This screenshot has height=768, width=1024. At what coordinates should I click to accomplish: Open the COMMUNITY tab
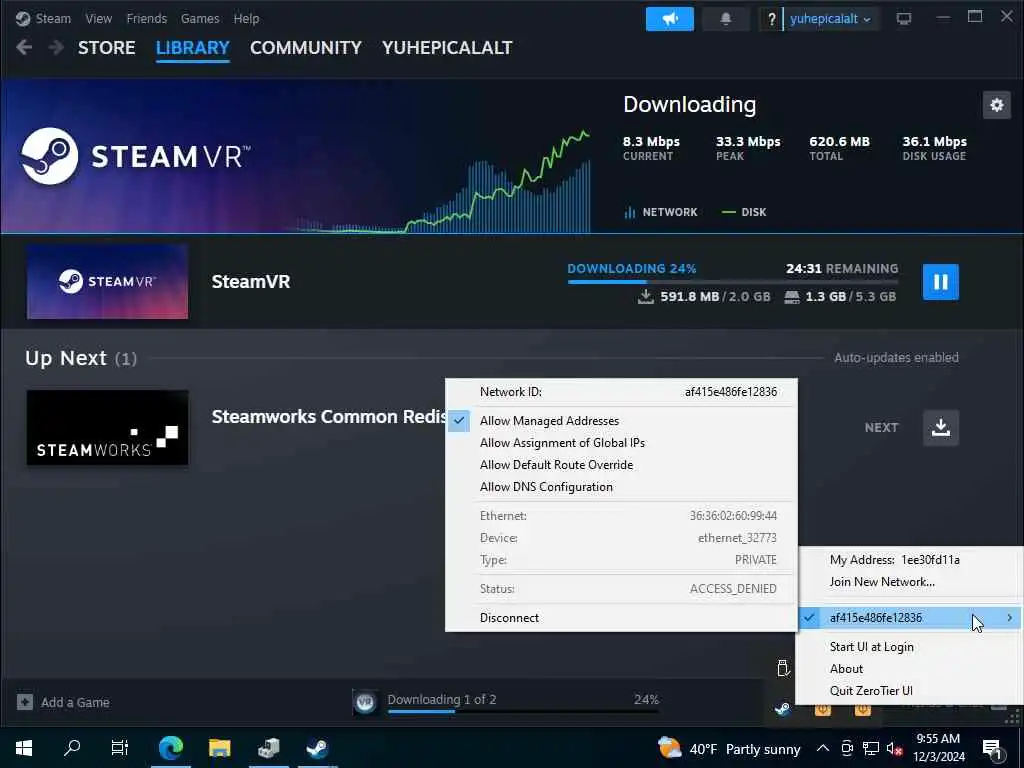306,48
